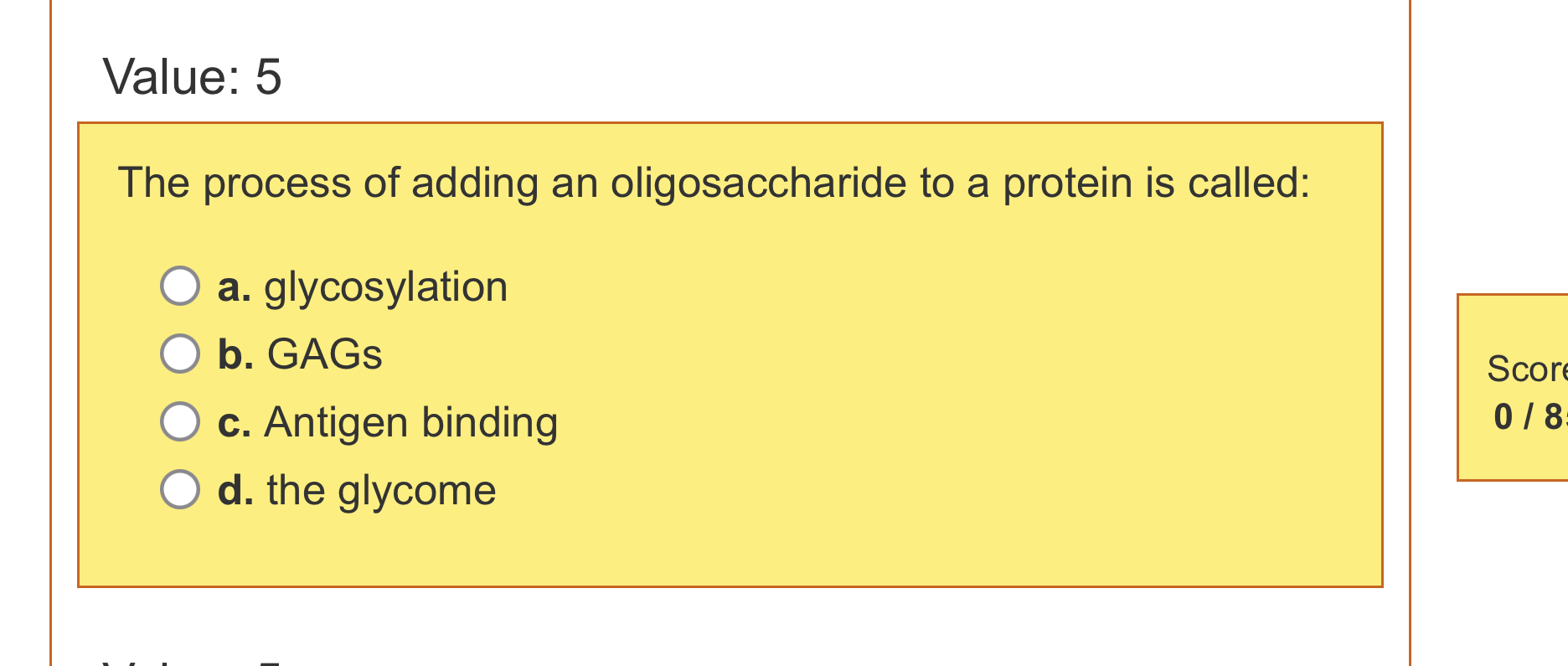The width and height of the screenshot is (1568, 666).
Task: Click the bold letter d. before the glycome
Action: (x=235, y=489)
